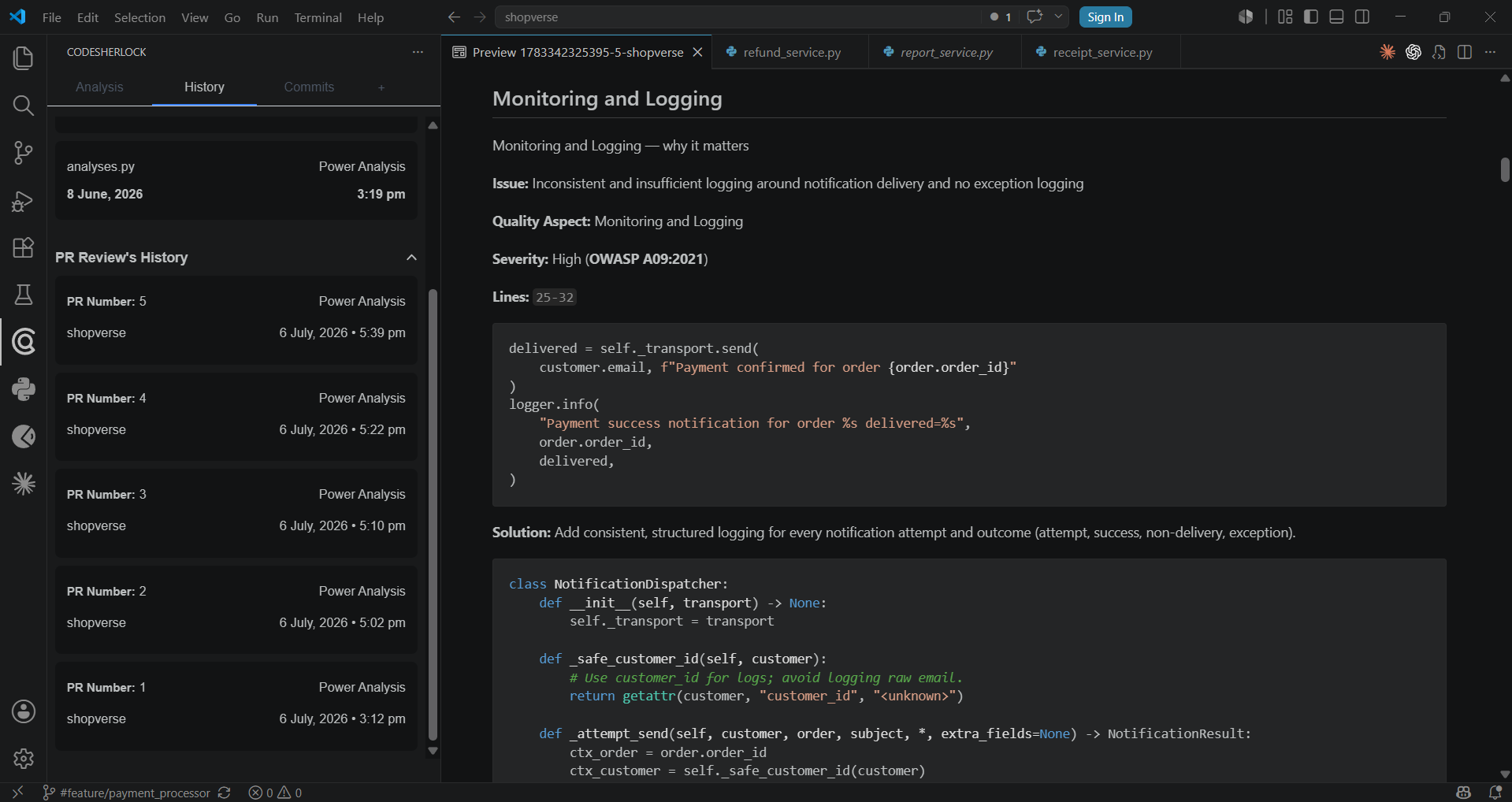Open the Customize Layout control

(1285, 17)
